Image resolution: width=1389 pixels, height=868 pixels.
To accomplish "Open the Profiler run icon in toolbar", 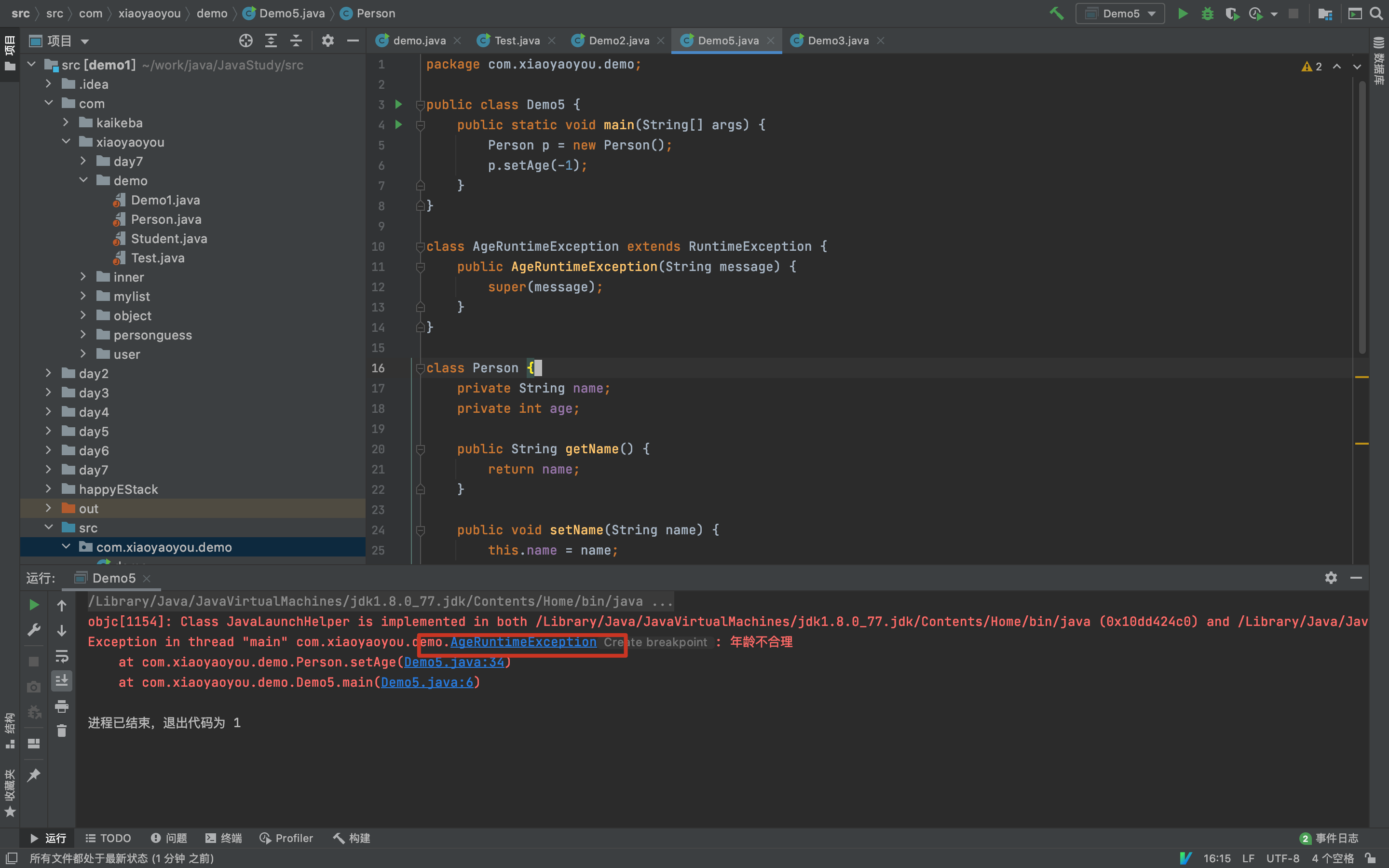I will pos(1256,13).
